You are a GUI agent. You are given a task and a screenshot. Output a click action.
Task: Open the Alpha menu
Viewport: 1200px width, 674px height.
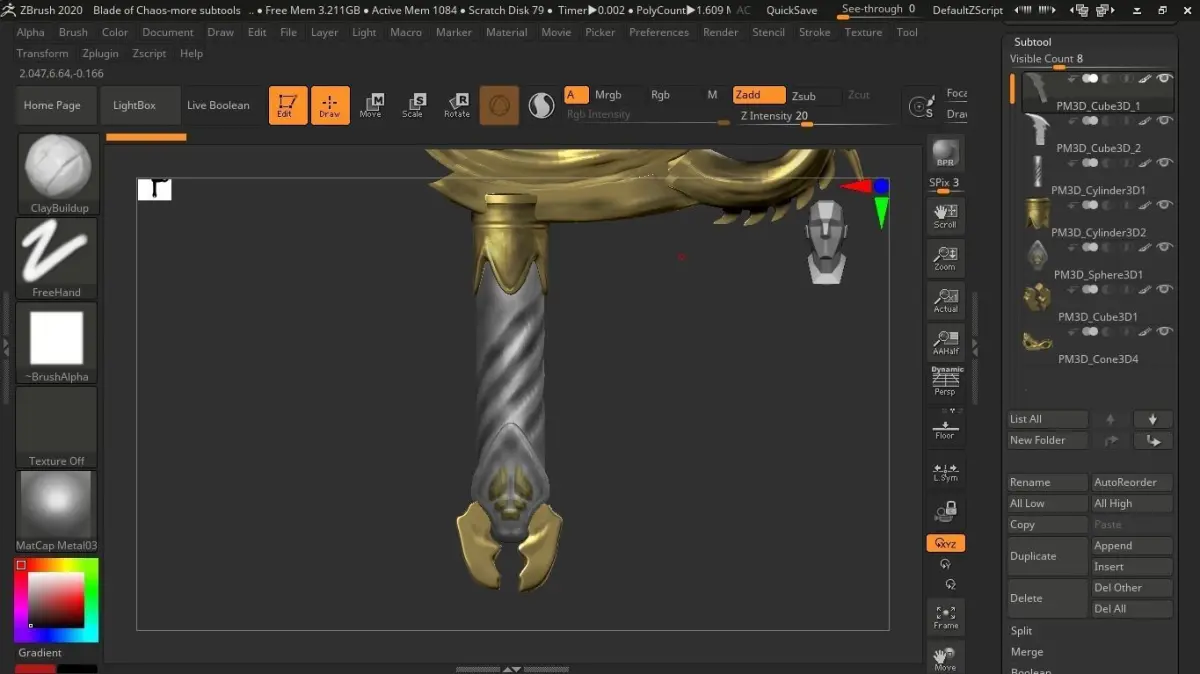click(x=30, y=32)
